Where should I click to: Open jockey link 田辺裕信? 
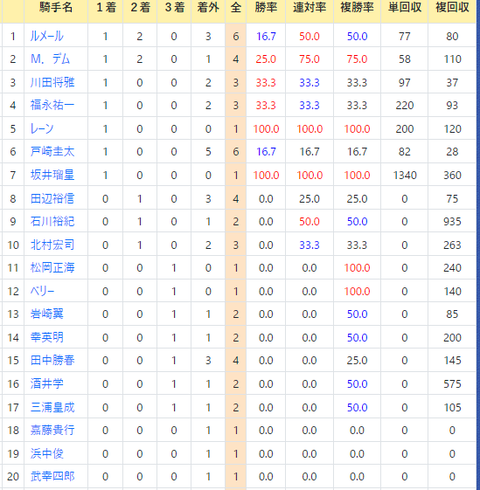click(52, 199)
